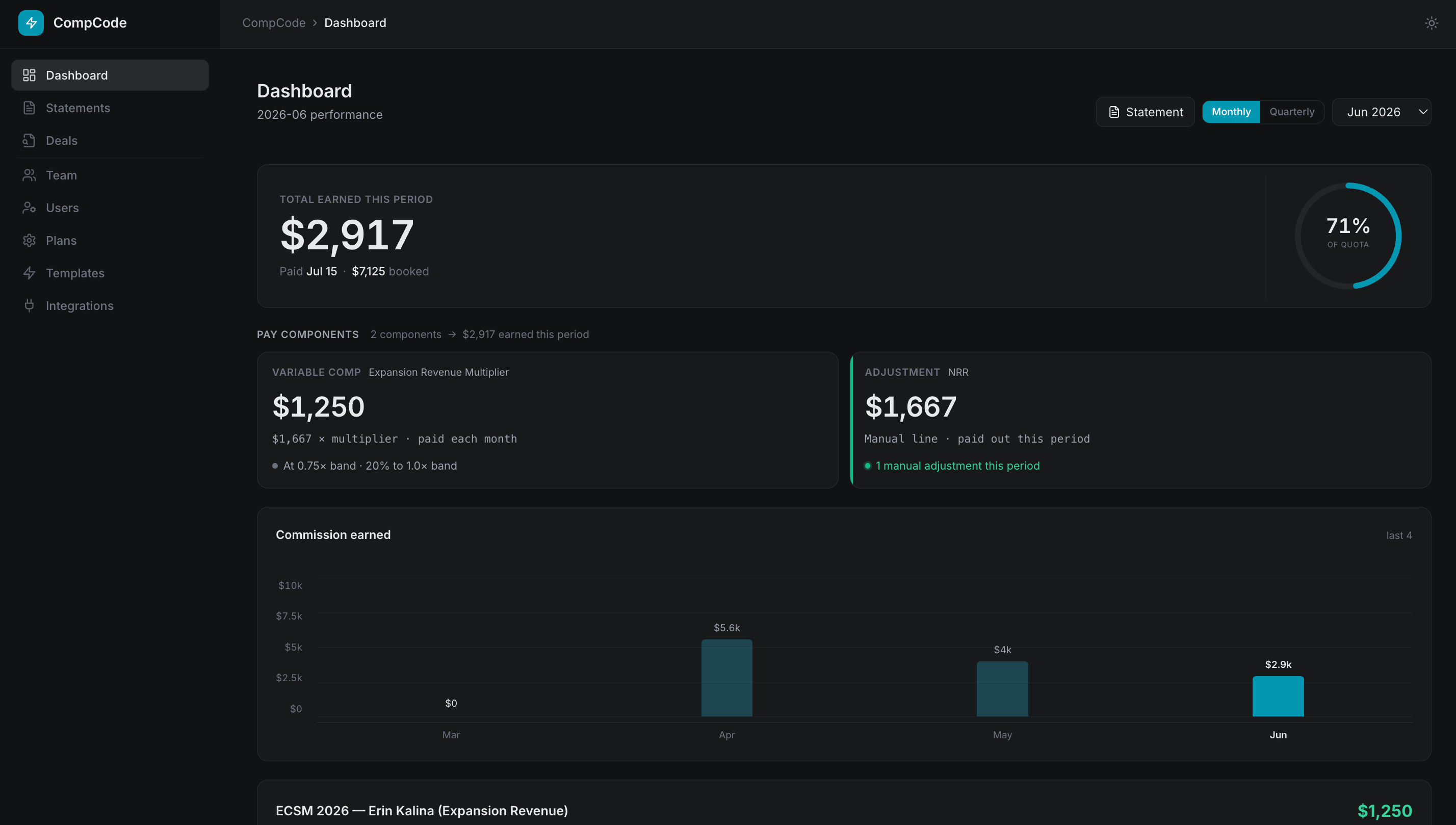
Task: Click the Team people icon
Action: pos(29,175)
